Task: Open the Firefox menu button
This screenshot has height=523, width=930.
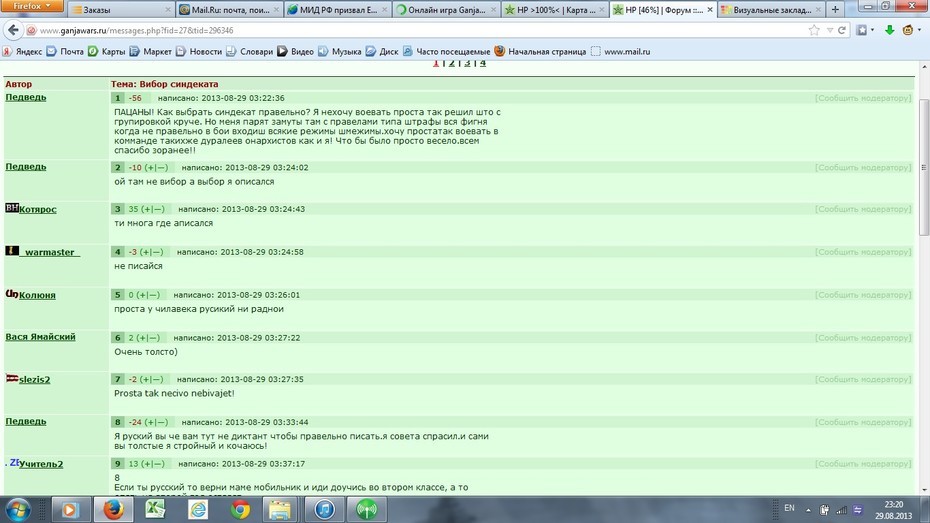Action: click(32, 6)
